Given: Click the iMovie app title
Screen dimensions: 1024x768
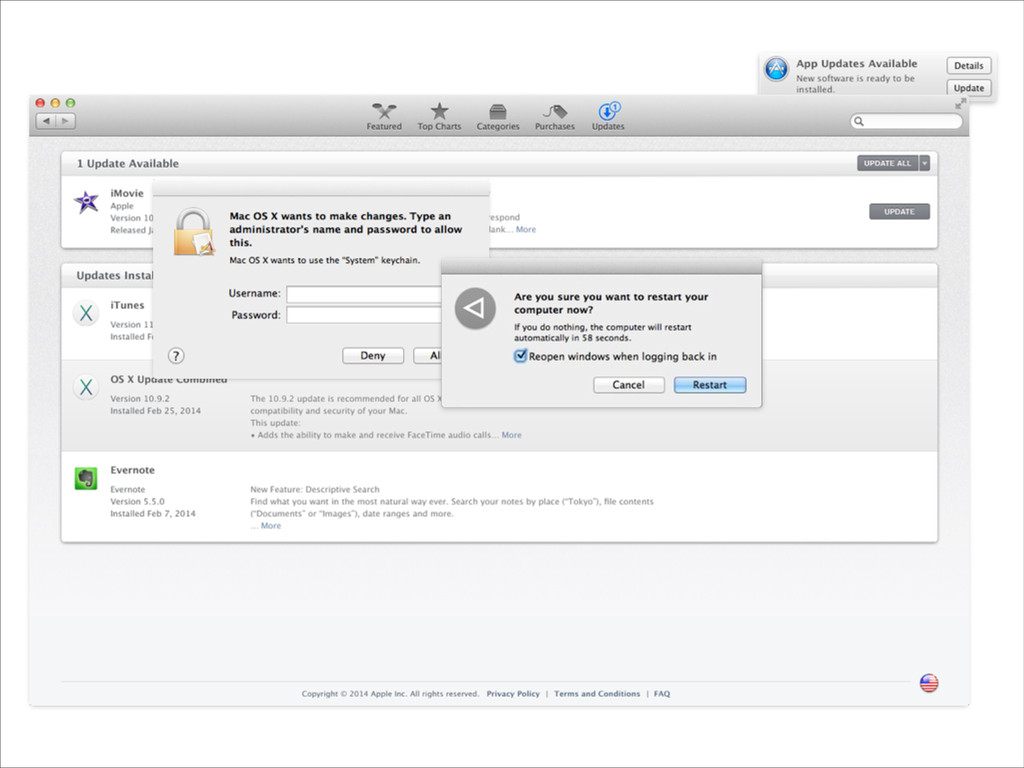Looking at the screenshot, I should coord(127,193).
